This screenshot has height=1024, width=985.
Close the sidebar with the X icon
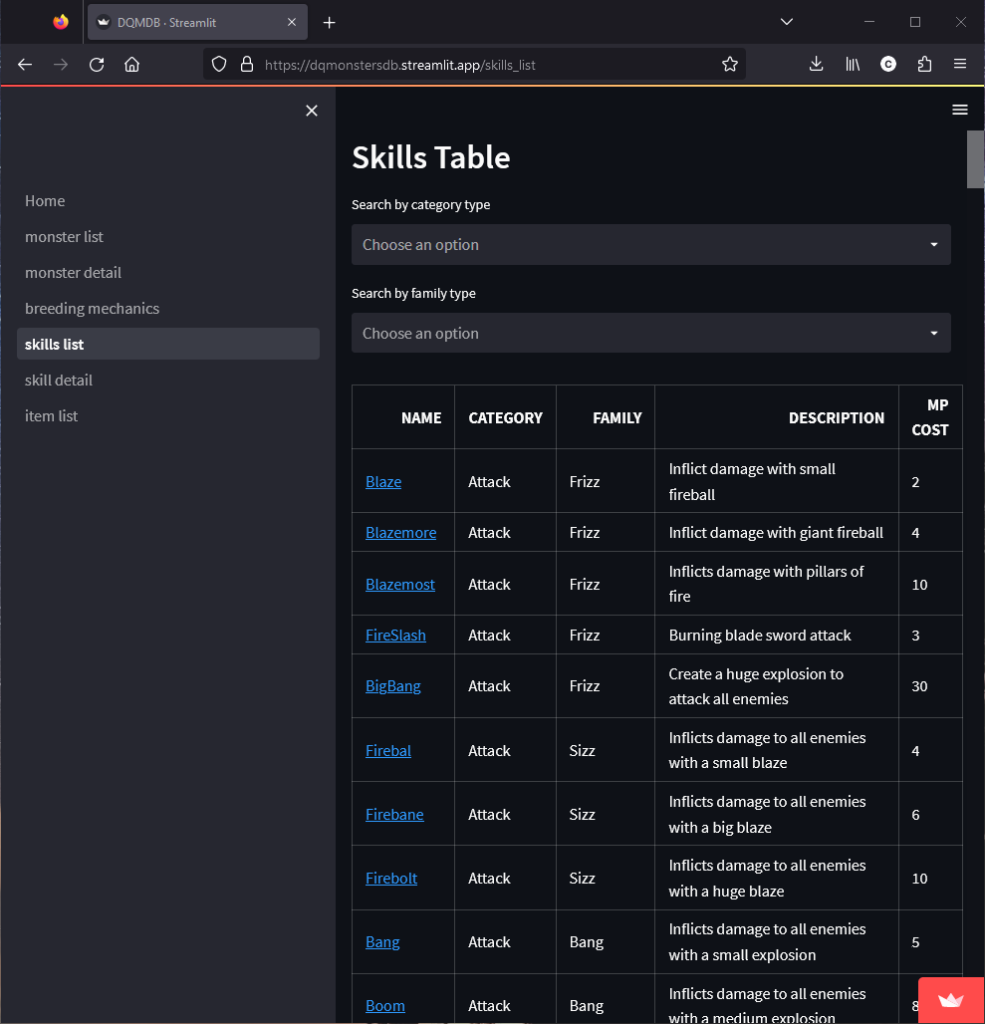click(311, 111)
